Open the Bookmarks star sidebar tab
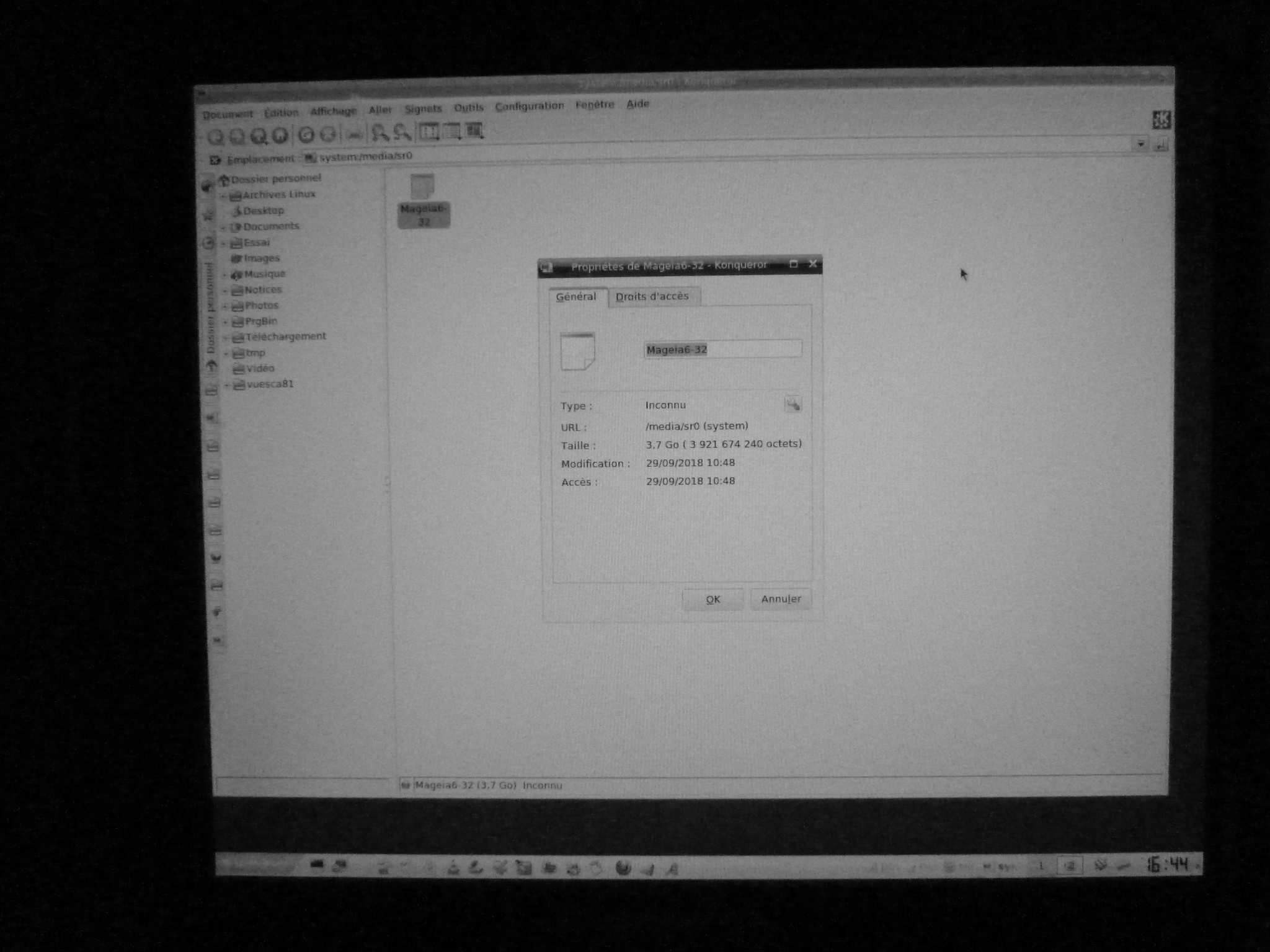The width and height of the screenshot is (1270, 952). point(208,214)
